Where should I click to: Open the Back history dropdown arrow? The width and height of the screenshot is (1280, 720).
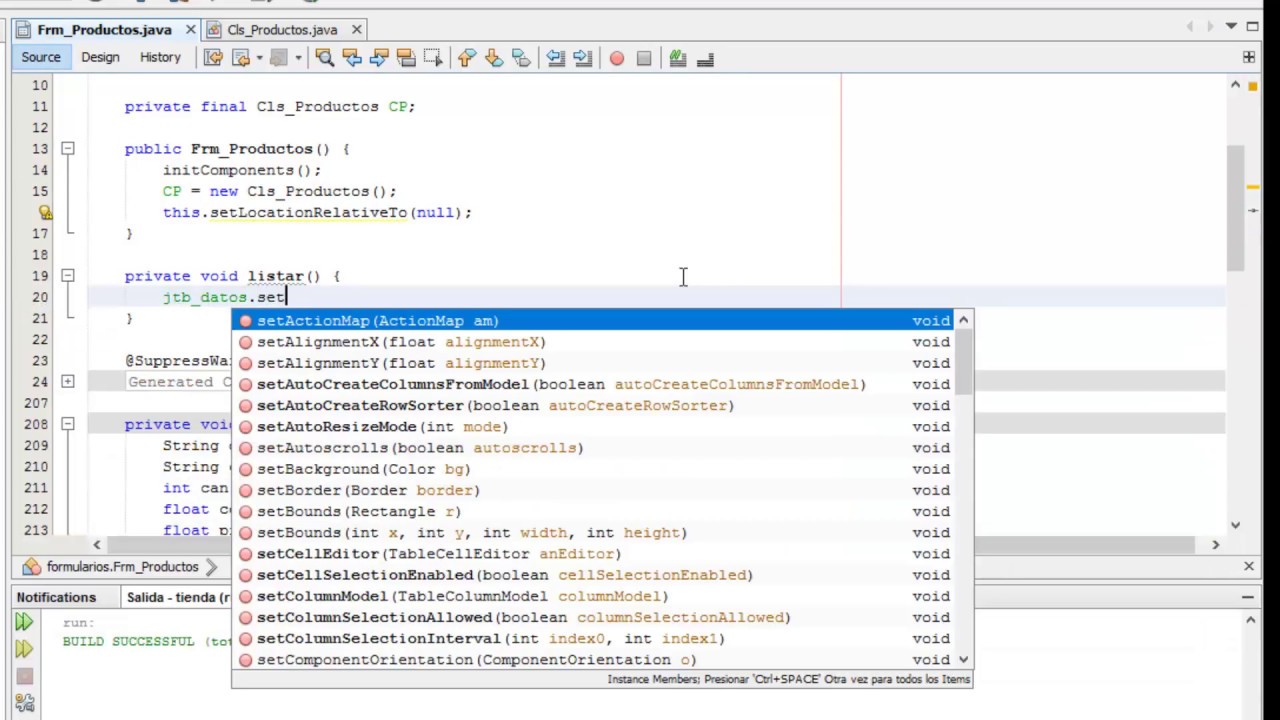(259, 58)
